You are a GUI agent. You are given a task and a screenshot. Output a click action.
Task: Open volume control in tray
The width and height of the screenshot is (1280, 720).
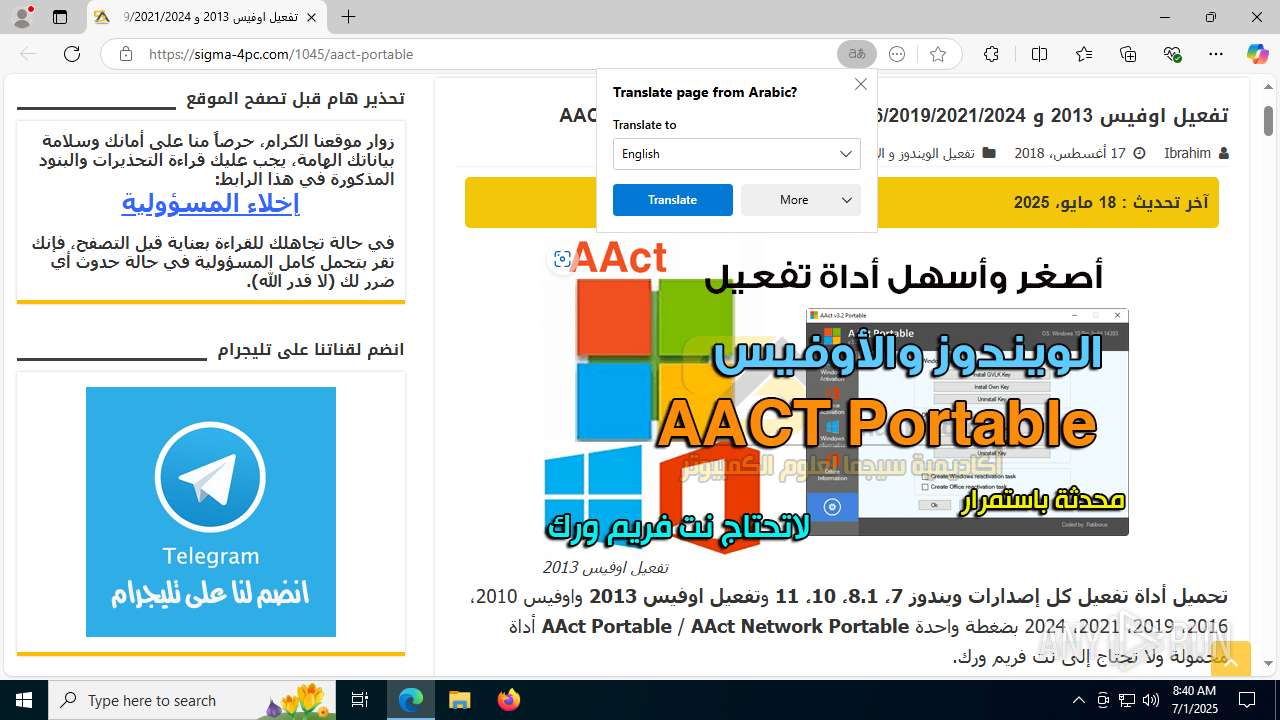point(1151,700)
